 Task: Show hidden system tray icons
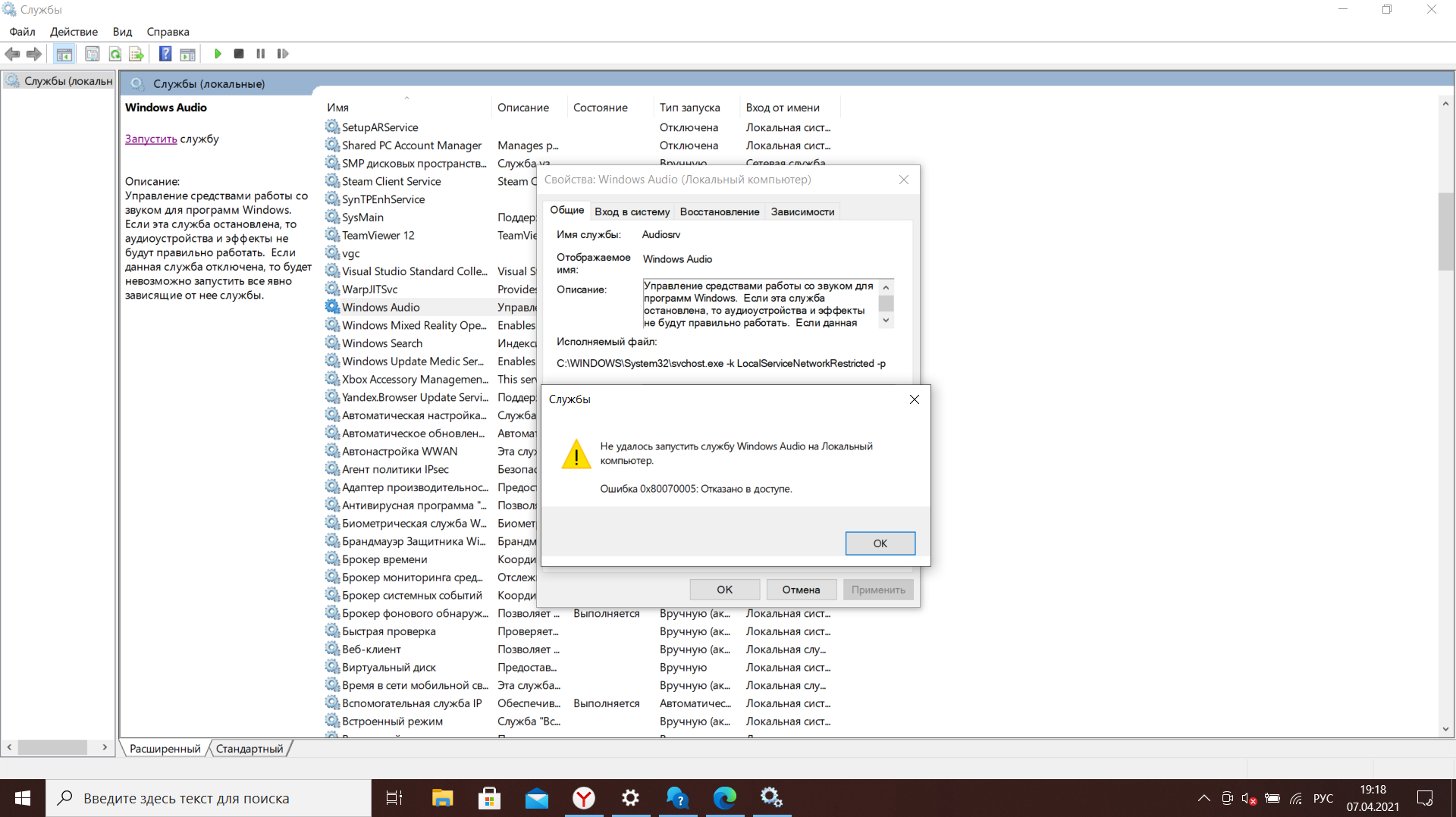(x=1203, y=798)
